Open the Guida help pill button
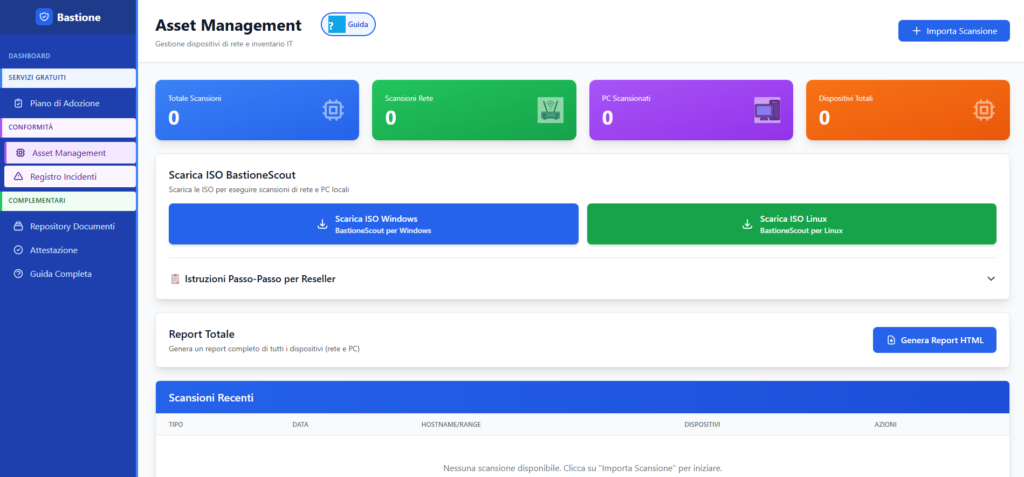 (348, 25)
